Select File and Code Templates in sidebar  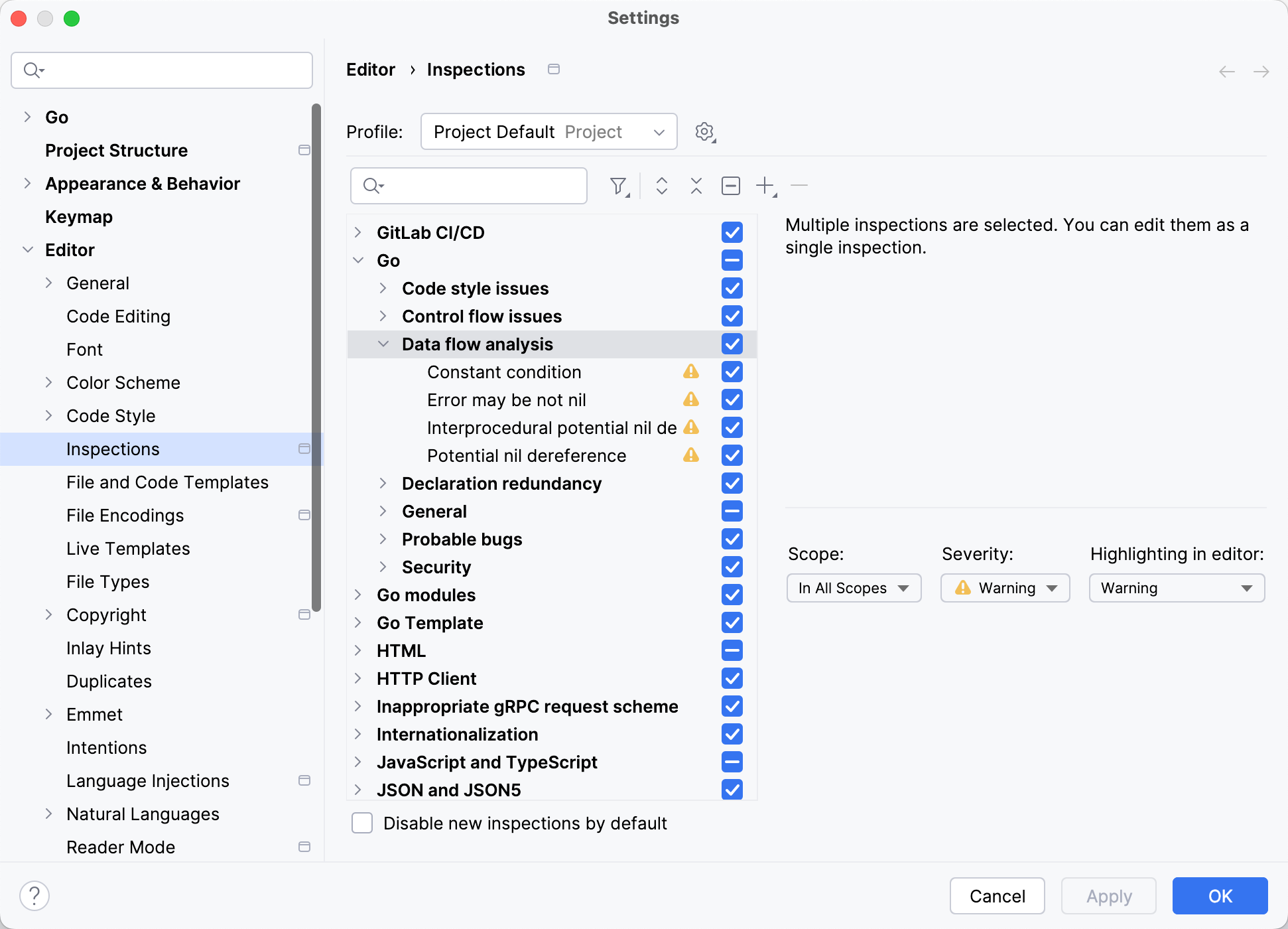click(167, 482)
